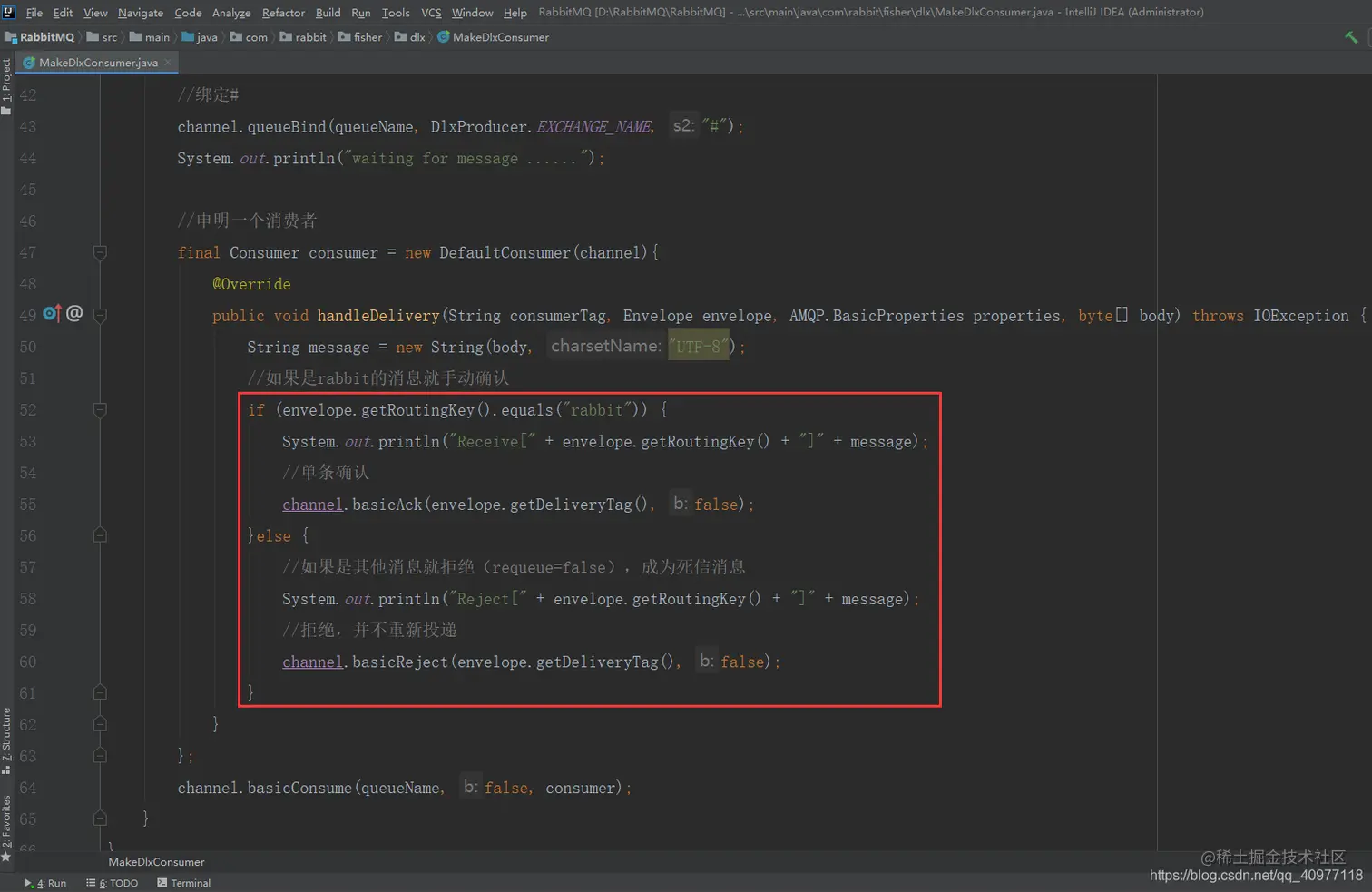
Task: Select RabbitMQ project breadcrumb
Action: coord(39,37)
